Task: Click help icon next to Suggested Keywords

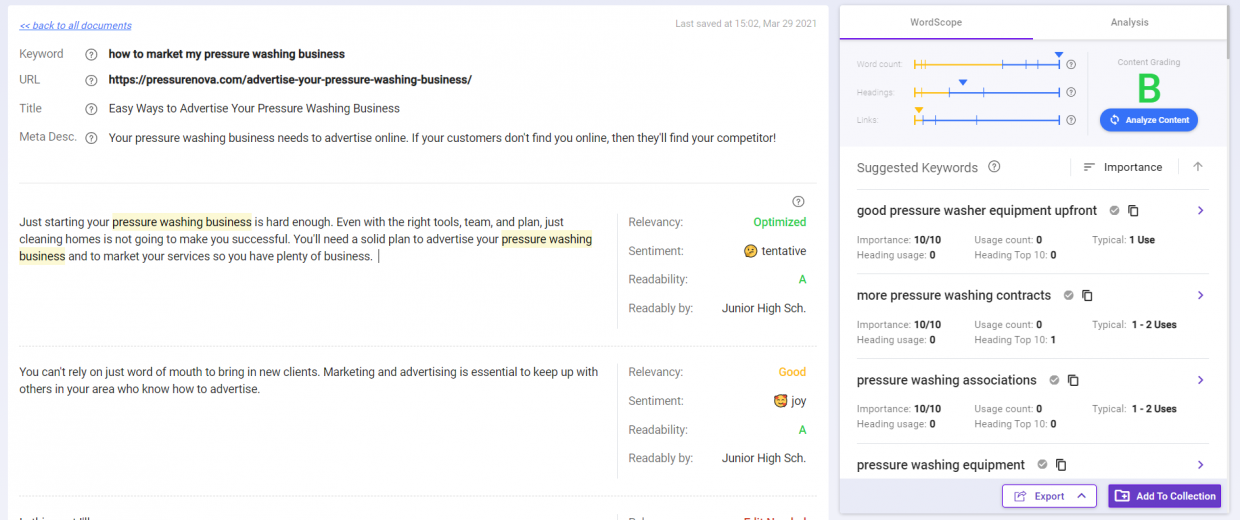Action: (994, 167)
